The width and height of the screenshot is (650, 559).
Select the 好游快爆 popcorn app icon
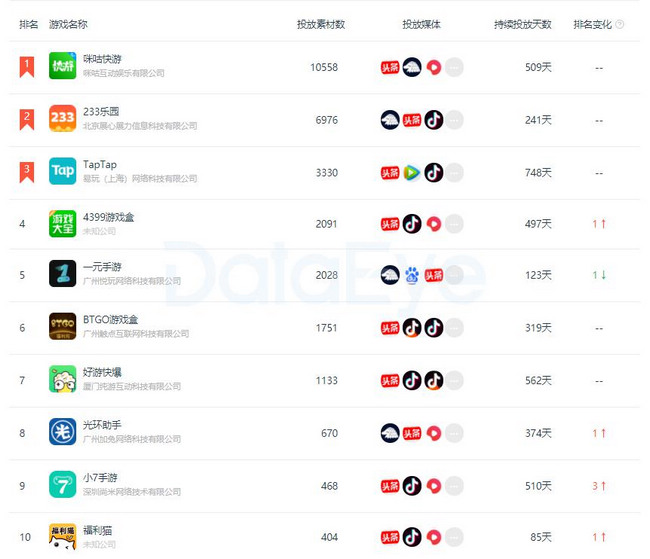pyautogui.click(x=63, y=379)
